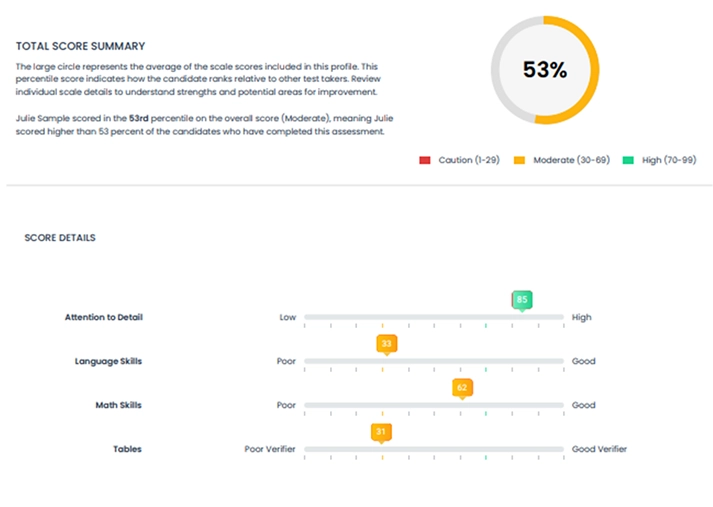Image resolution: width=713 pixels, height=507 pixels.
Task: Click the 53% donut chart
Action: tap(545, 70)
